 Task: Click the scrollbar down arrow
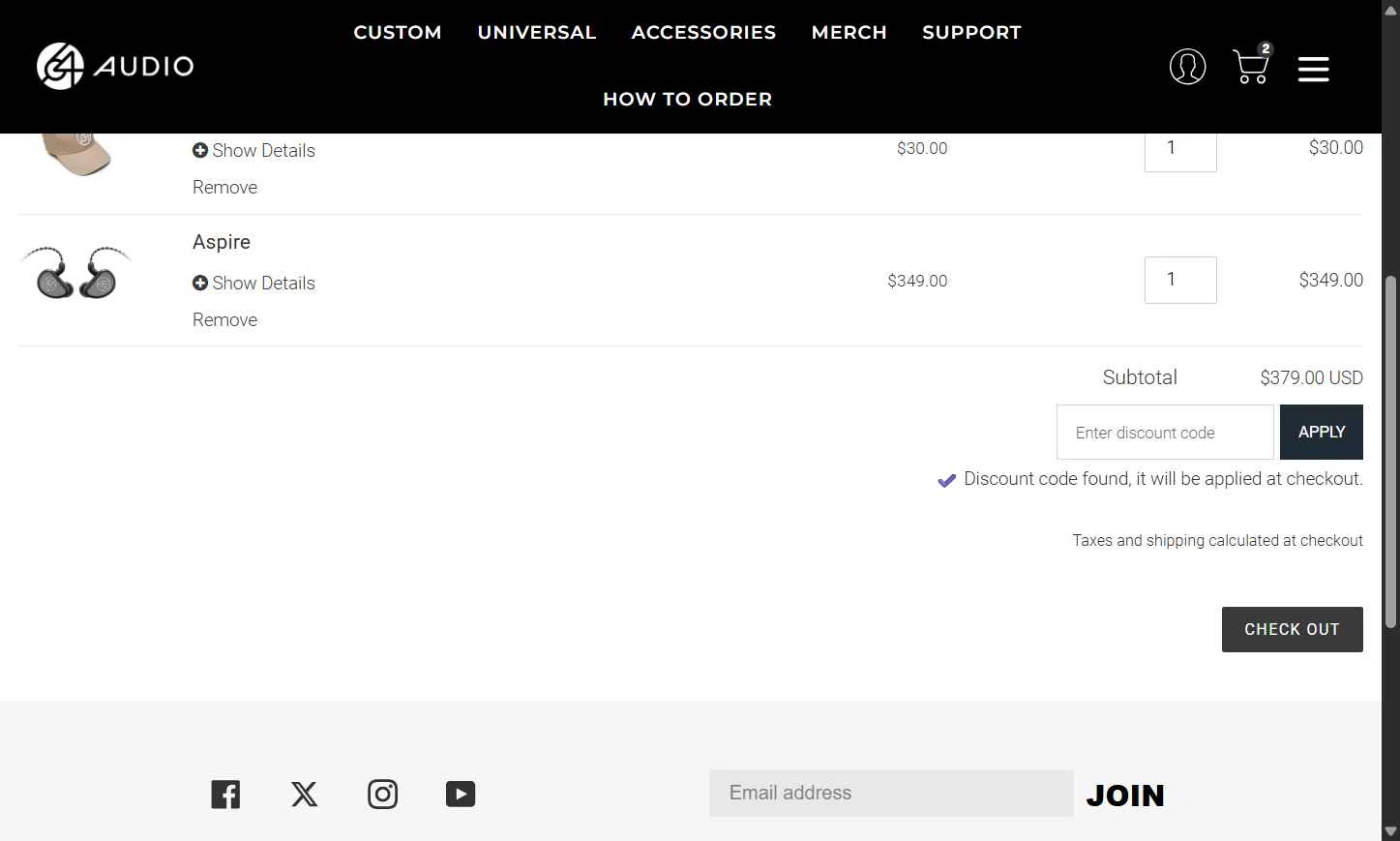tap(1390, 831)
